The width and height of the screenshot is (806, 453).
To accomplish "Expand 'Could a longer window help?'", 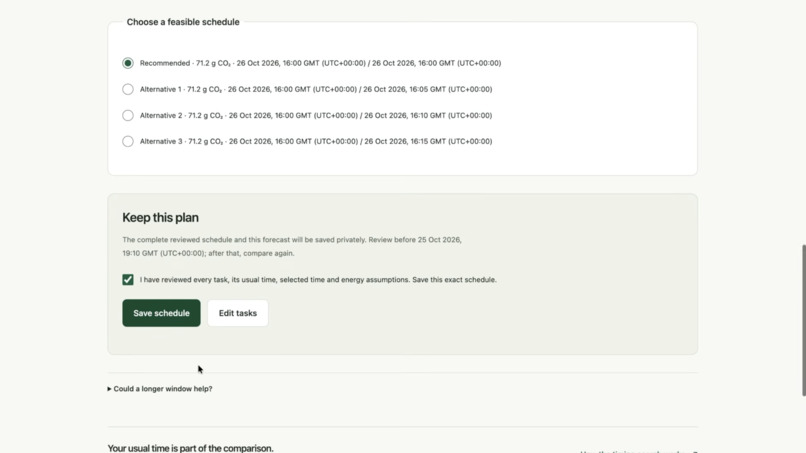I will point(160,389).
